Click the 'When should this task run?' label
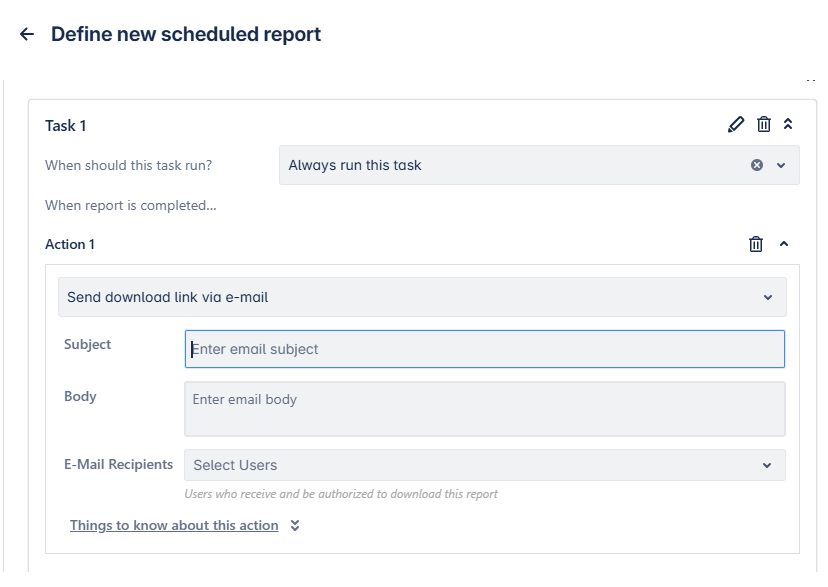The width and height of the screenshot is (828, 587). pyautogui.click(x=128, y=165)
